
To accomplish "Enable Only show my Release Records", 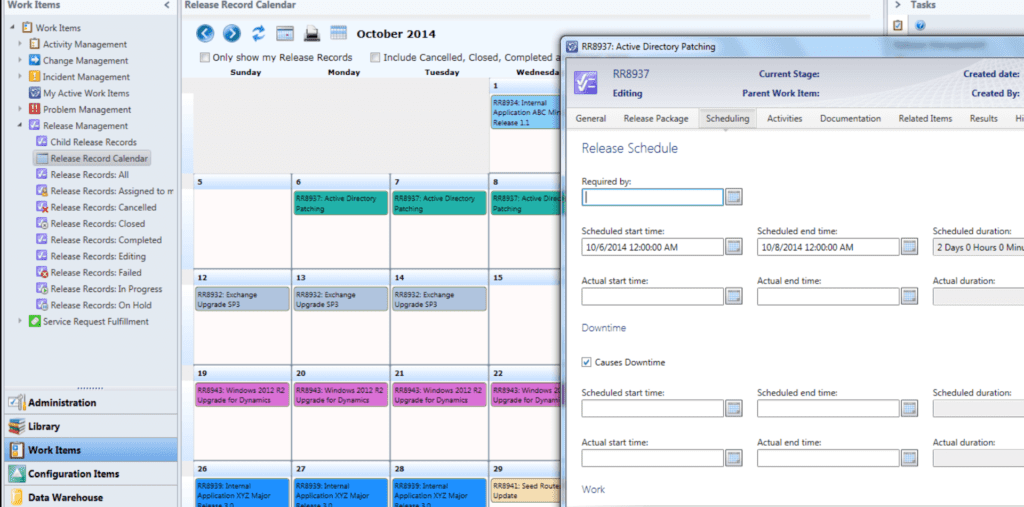I will [204, 57].
